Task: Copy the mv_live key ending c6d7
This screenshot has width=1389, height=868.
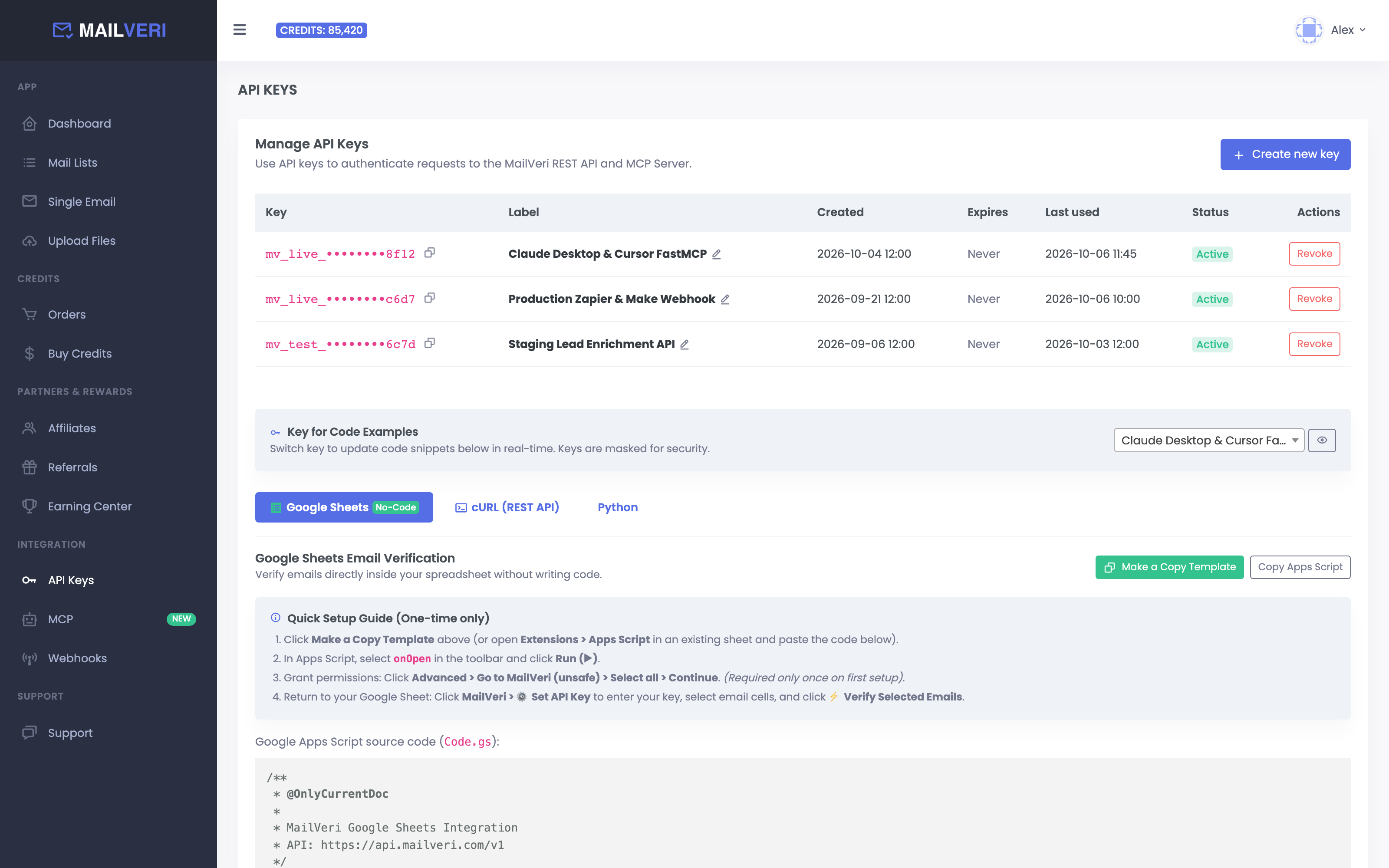Action: (x=429, y=298)
